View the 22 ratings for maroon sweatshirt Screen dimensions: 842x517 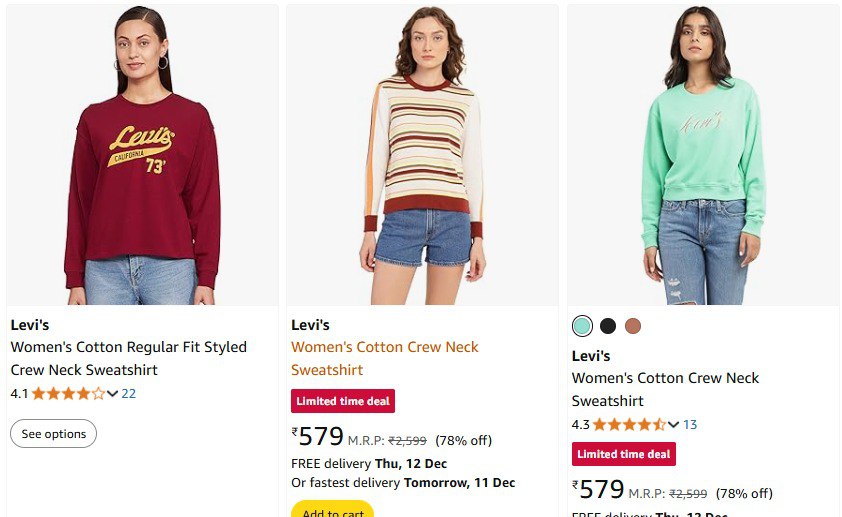coord(129,394)
